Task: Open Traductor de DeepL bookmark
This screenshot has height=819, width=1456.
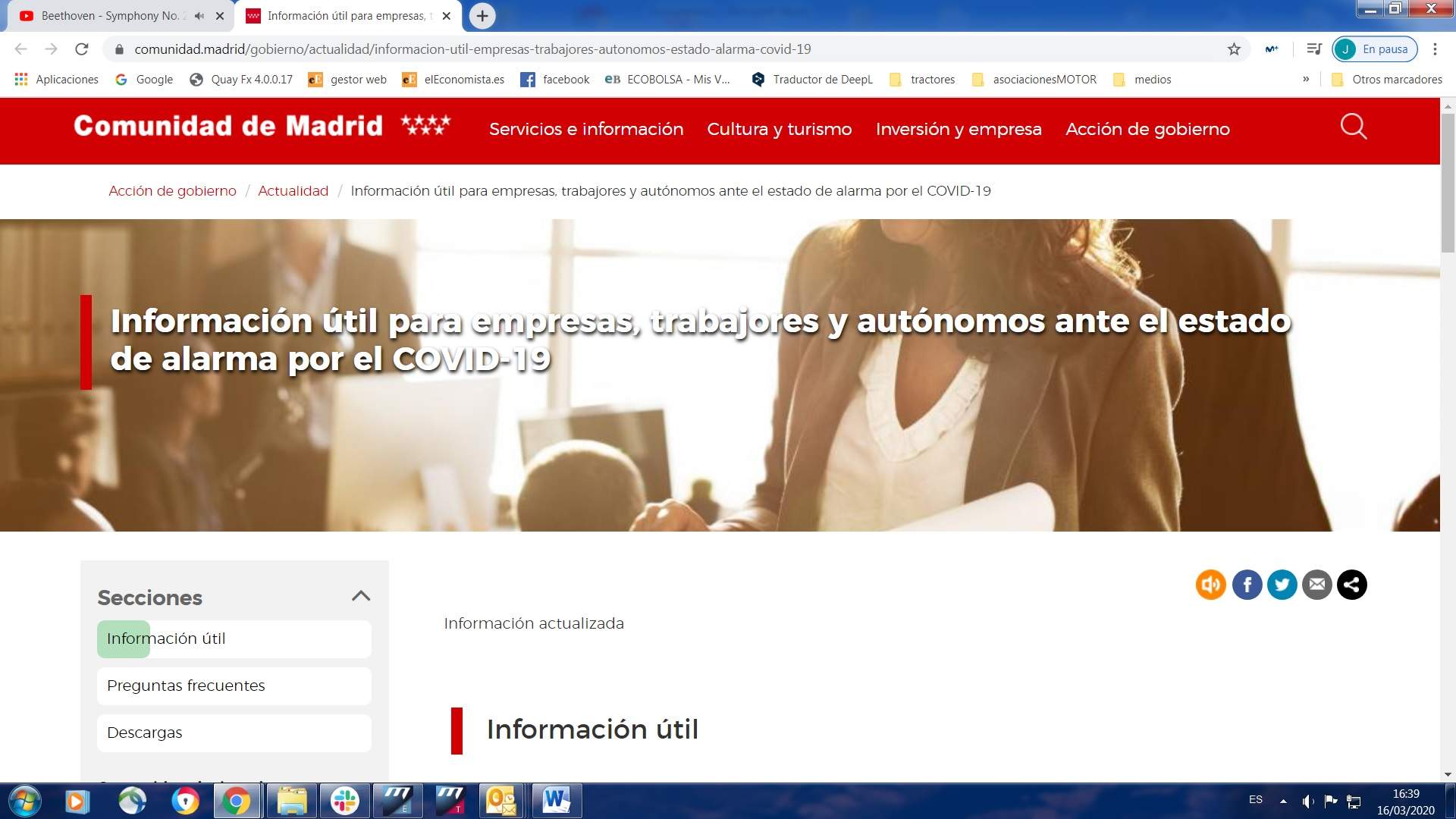Action: [812, 80]
